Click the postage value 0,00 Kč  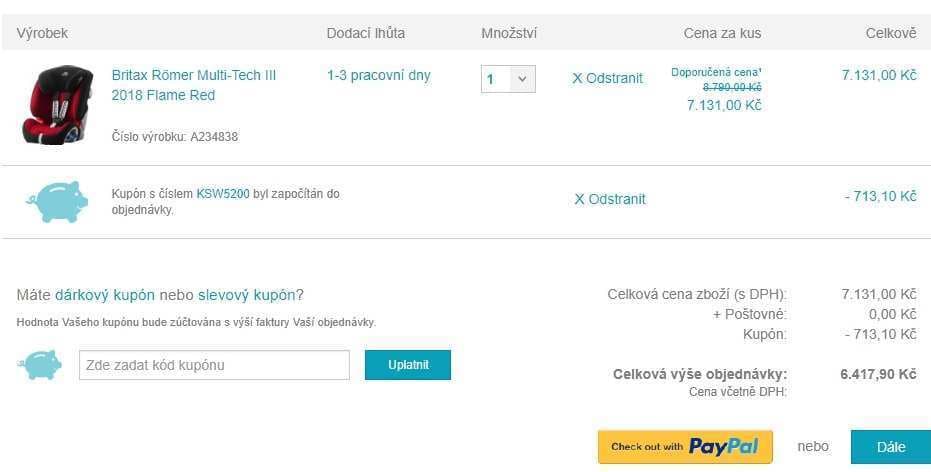(x=892, y=314)
